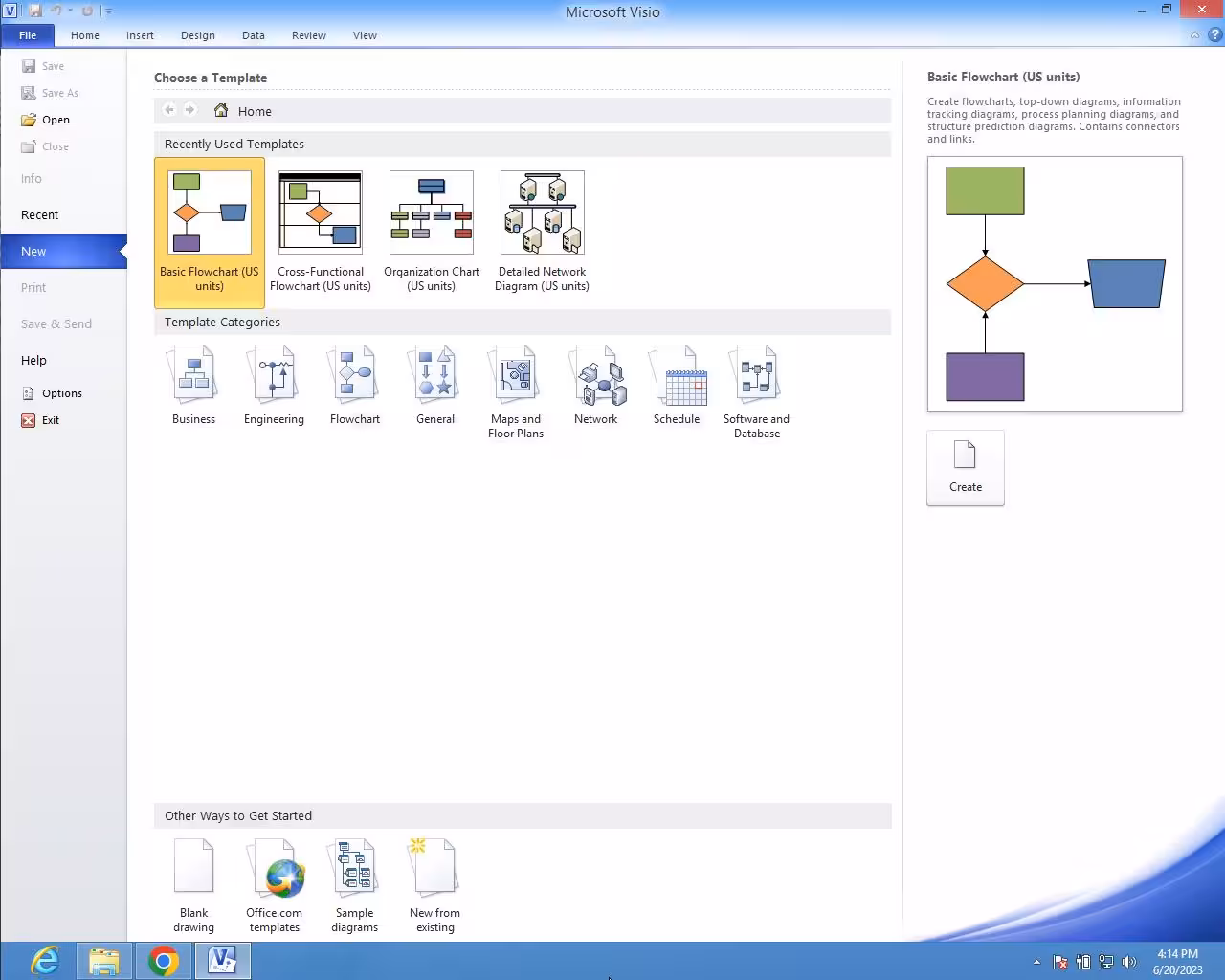Select the Basic Flowchart preview image
The width and height of the screenshot is (1225, 980).
[1055, 283]
